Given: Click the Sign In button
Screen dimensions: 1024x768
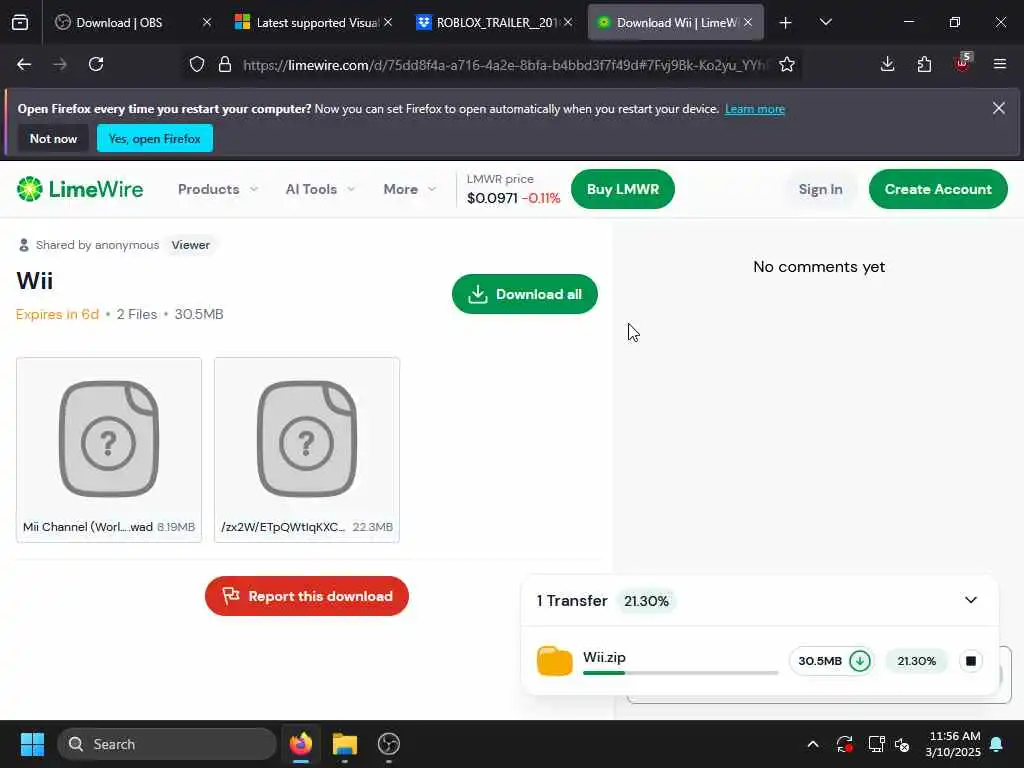Looking at the screenshot, I should pos(820,189).
